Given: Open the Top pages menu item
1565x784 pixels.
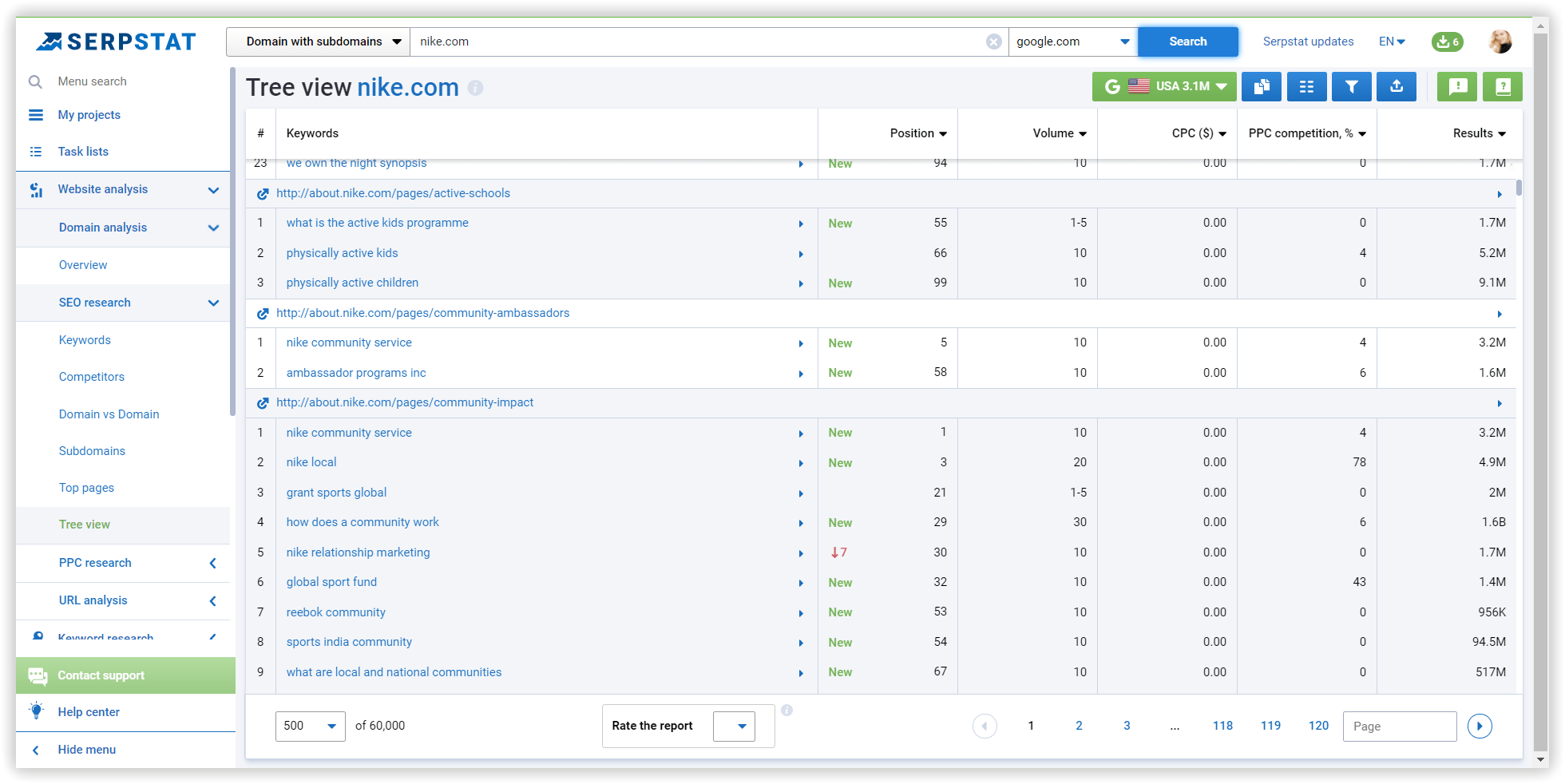Looking at the screenshot, I should [86, 488].
